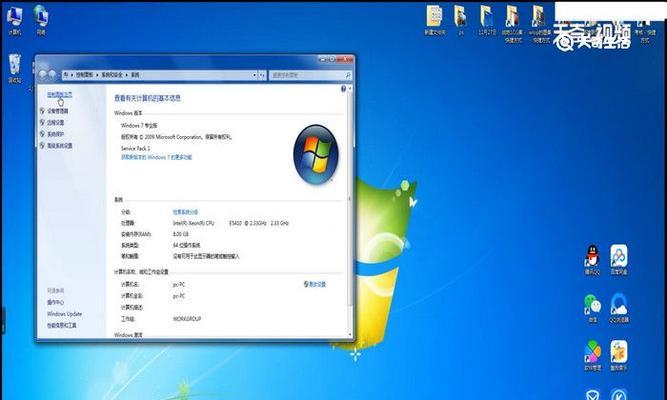The width and height of the screenshot is (667, 400).
Task: Click the 查看有关计算机的基本信息 heading
Action: click(147, 98)
